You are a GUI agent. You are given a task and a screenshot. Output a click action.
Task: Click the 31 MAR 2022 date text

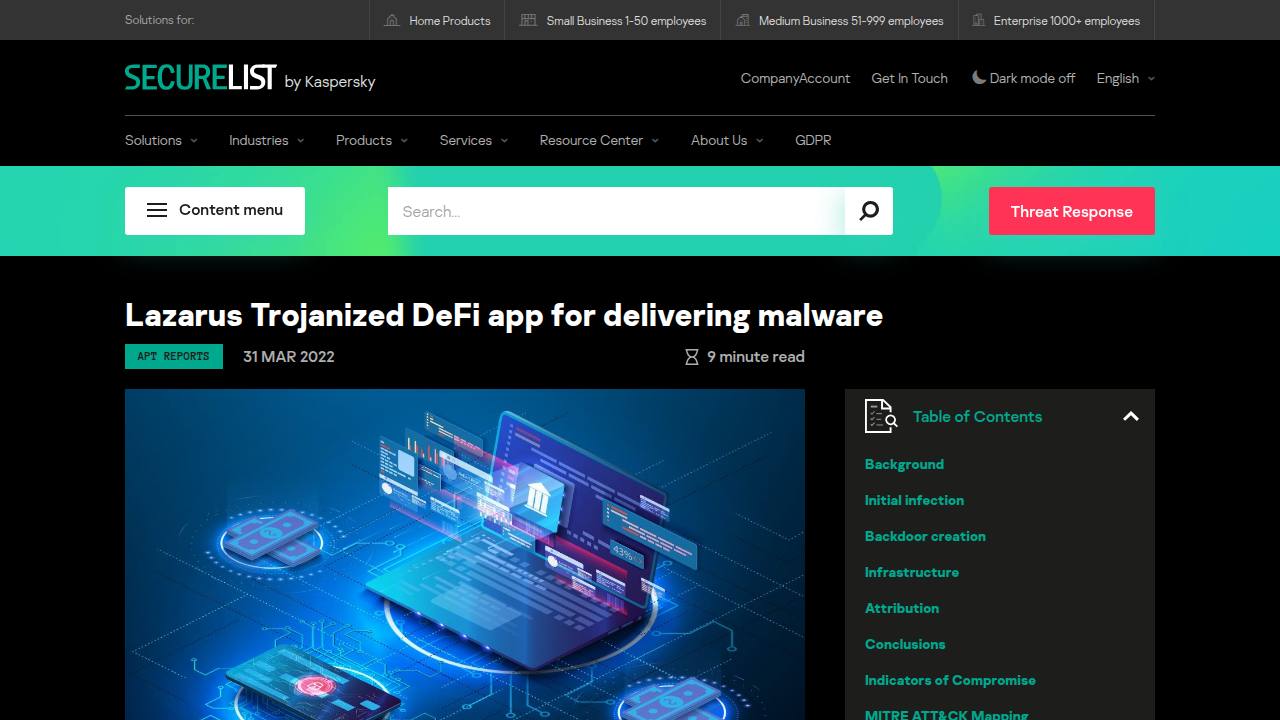coord(289,356)
